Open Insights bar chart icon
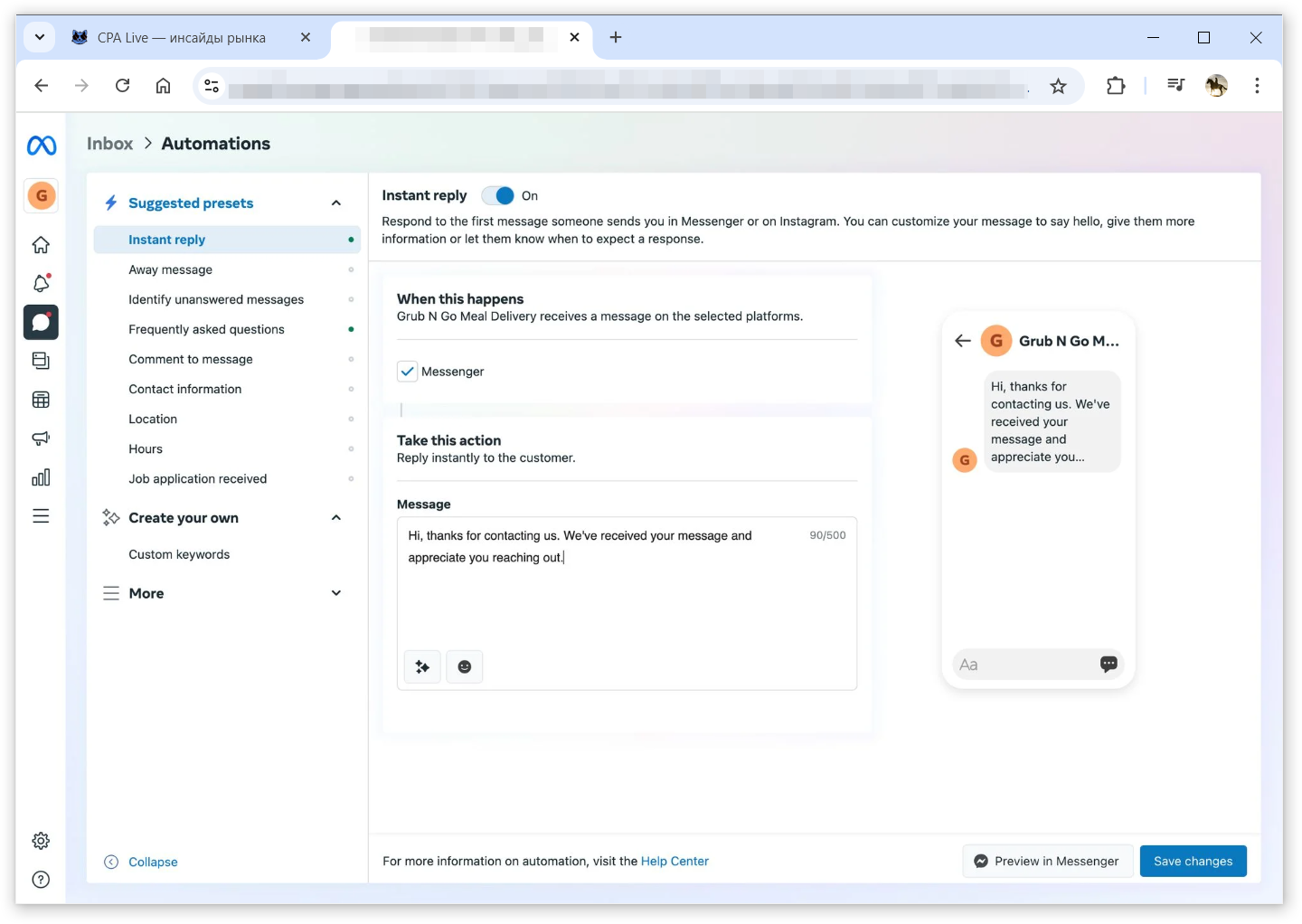This screenshot has width=1302, height=924. (41, 477)
